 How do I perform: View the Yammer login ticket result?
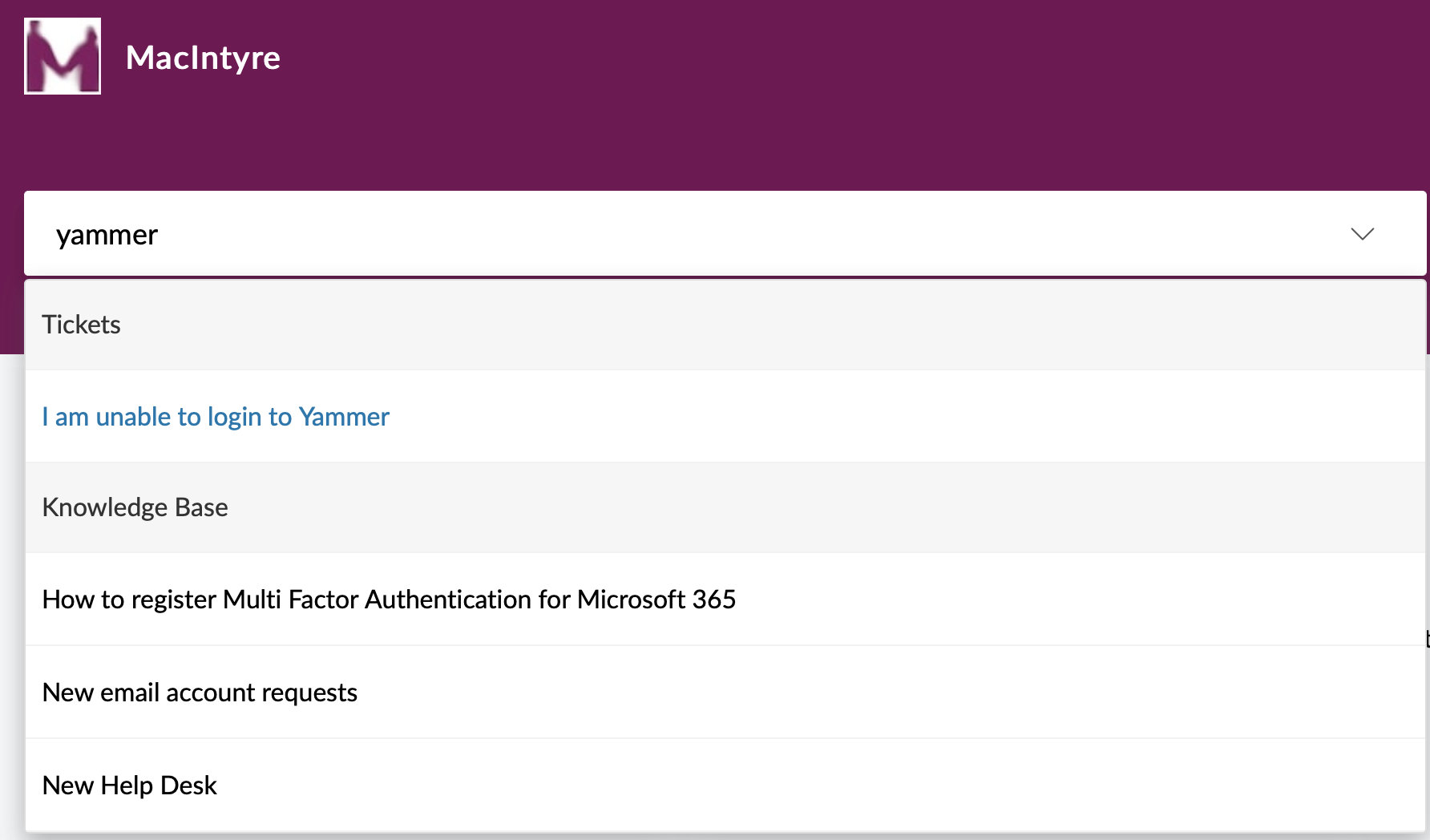point(216,417)
